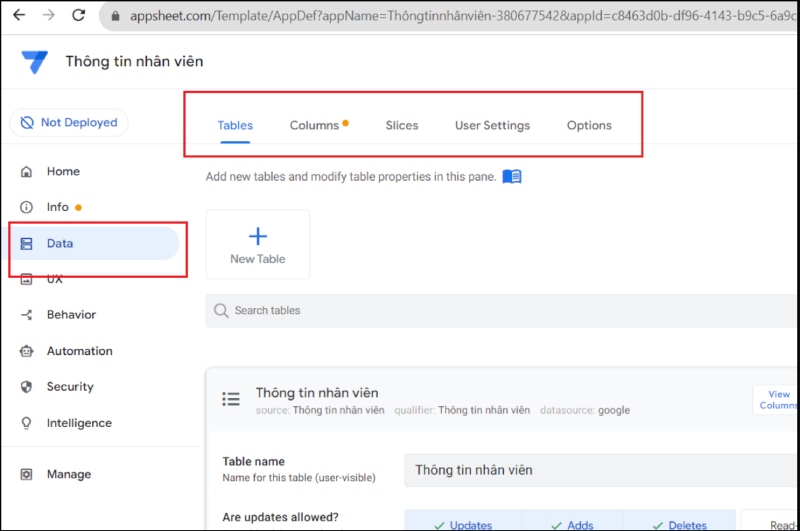Toggle the Deletes permission
The height and width of the screenshot is (531, 800).
[679, 520]
